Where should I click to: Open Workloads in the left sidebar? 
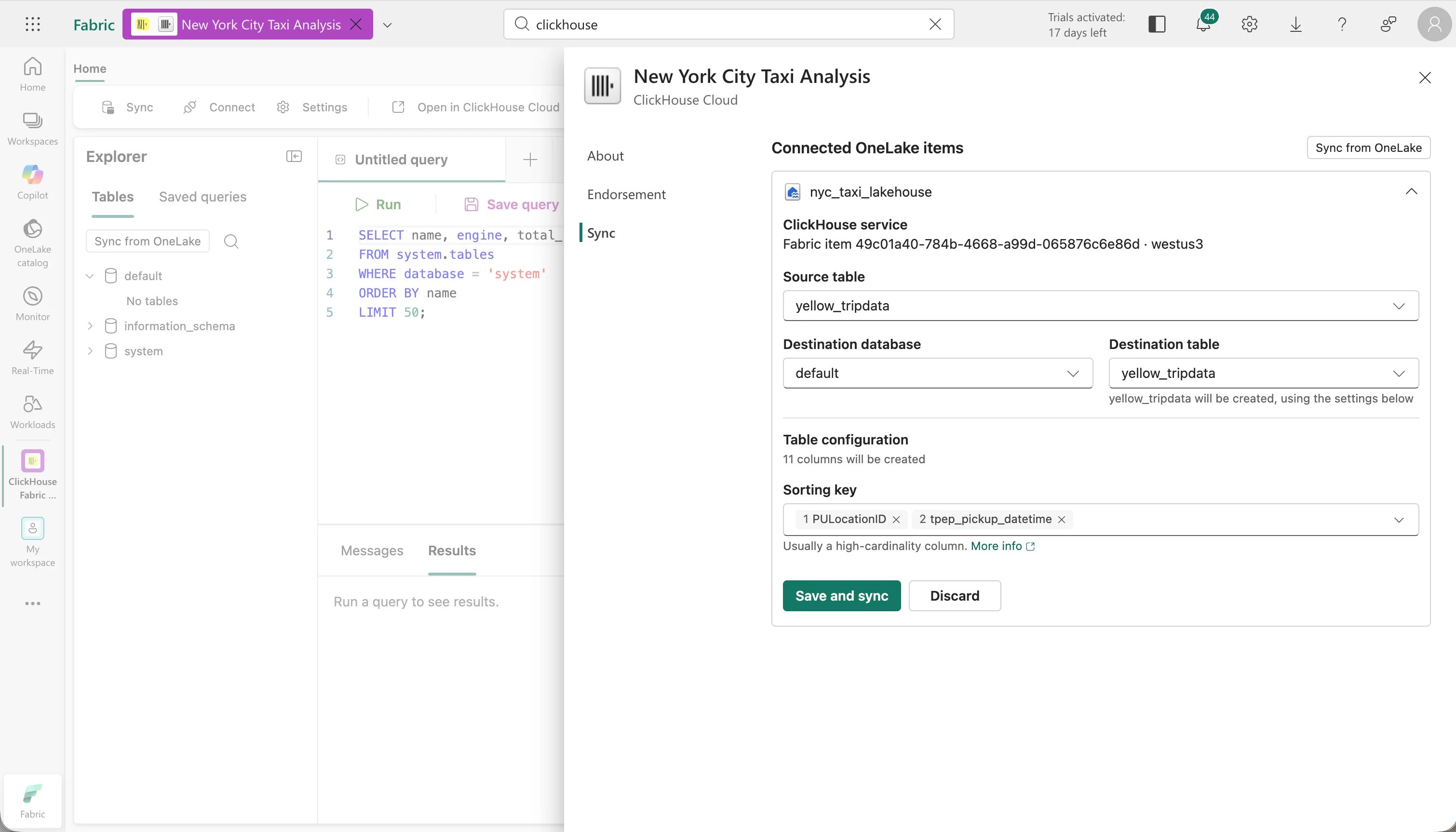[33, 412]
